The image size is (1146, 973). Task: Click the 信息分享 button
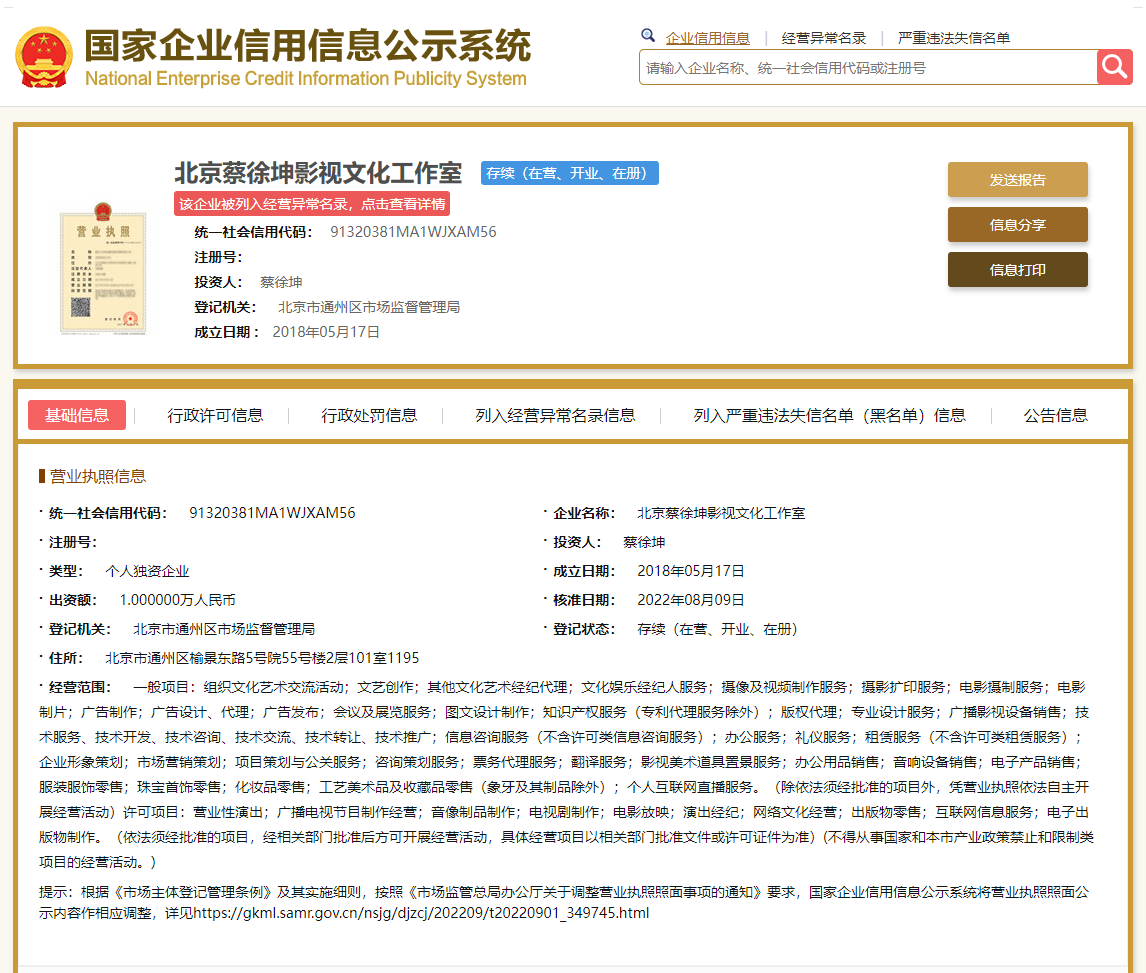click(1017, 224)
